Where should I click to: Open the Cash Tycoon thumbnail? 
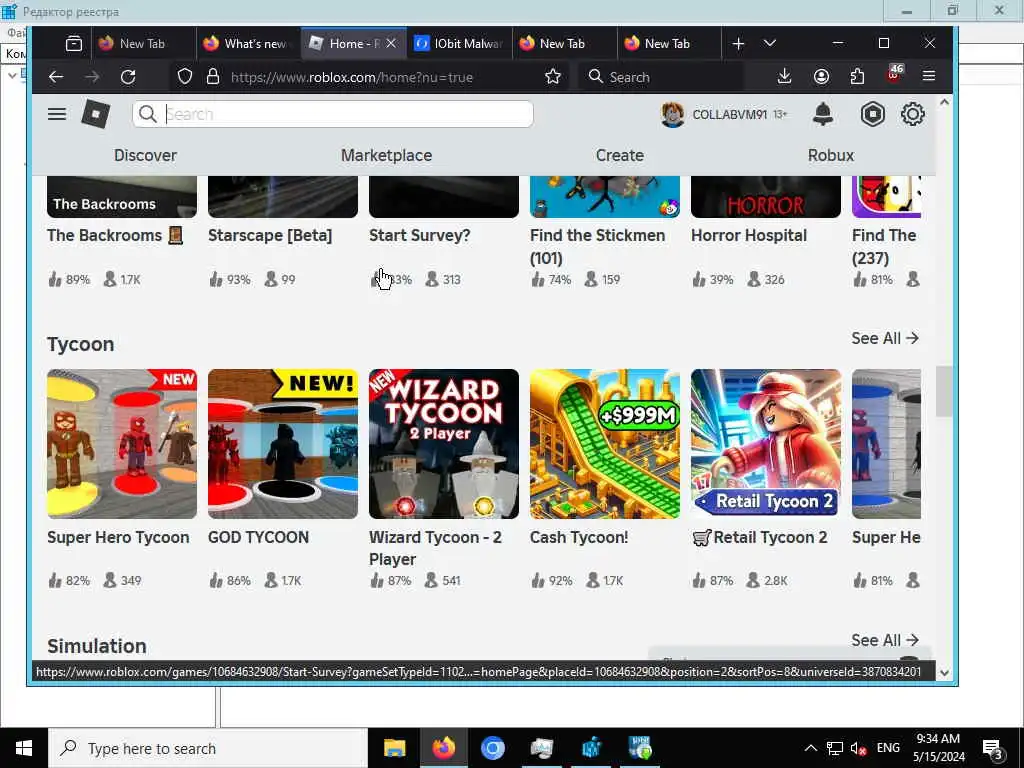click(x=605, y=444)
